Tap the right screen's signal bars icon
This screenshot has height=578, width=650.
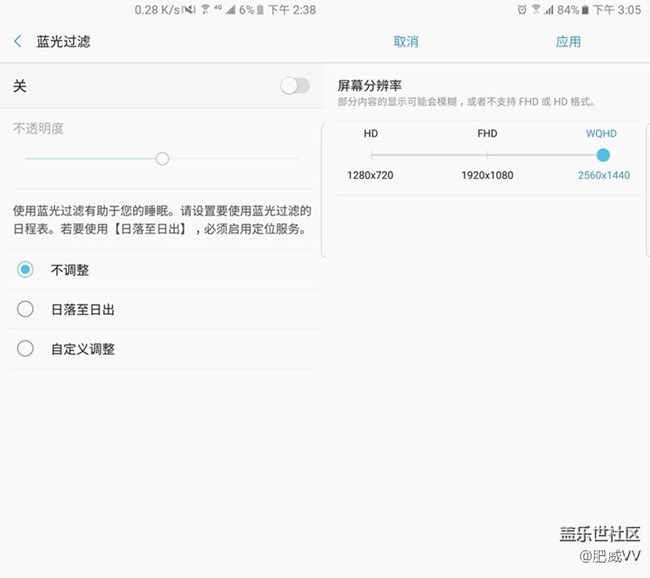(549, 10)
